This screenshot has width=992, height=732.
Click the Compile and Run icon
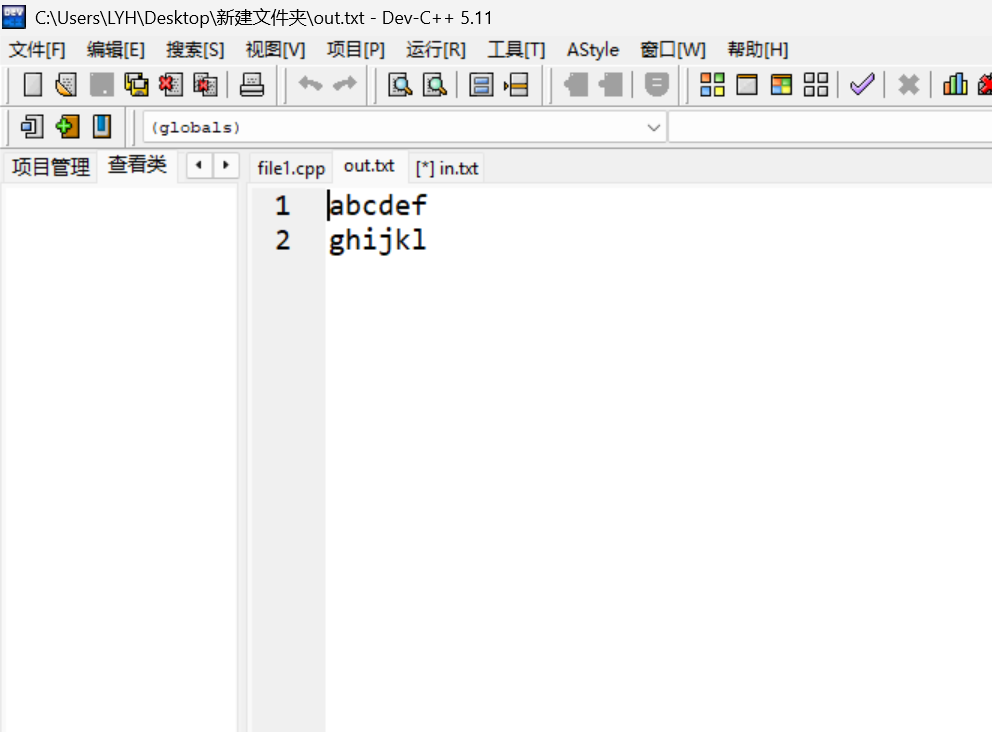(x=781, y=84)
